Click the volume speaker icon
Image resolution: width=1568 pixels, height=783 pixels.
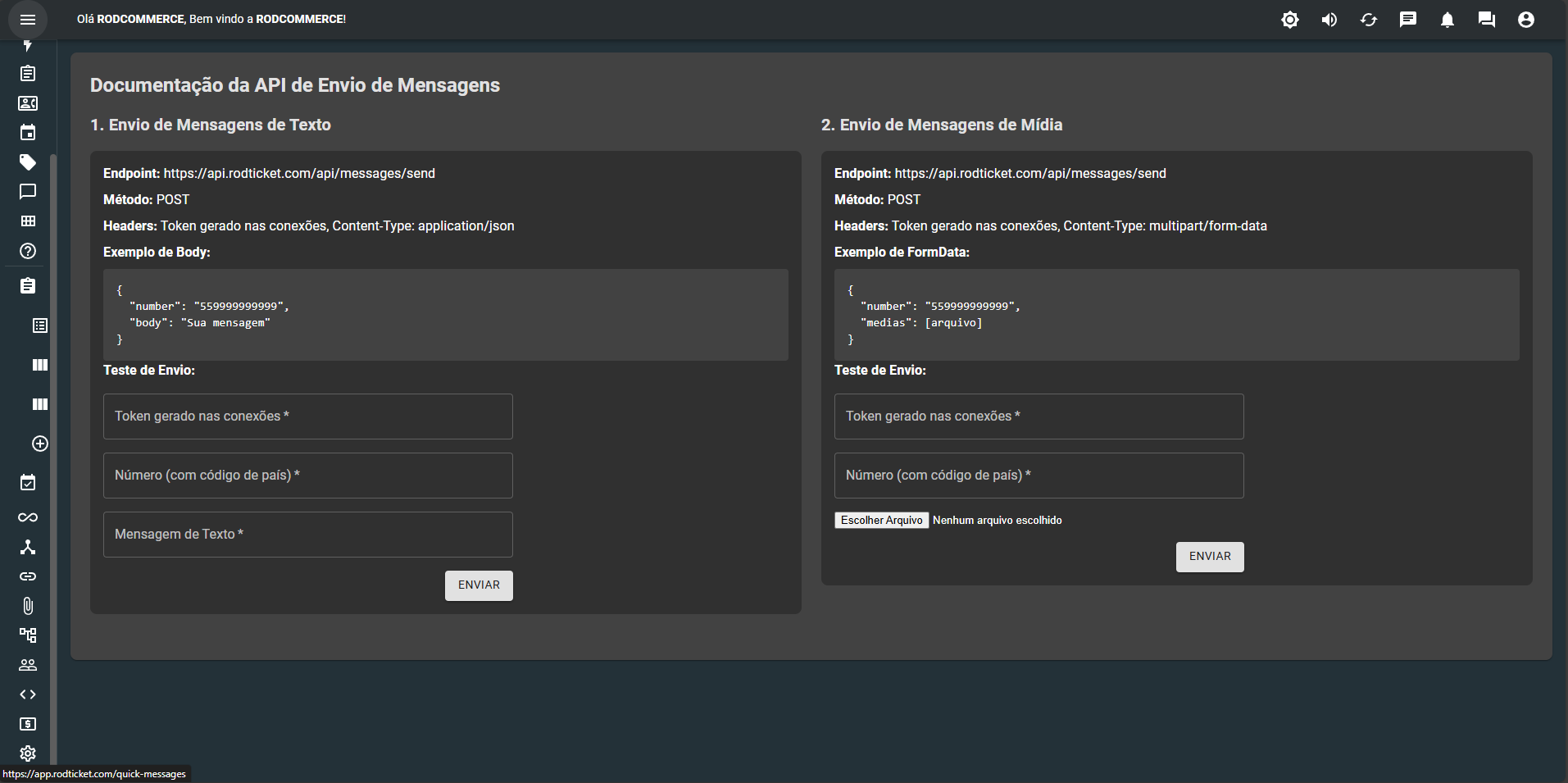(1329, 20)
